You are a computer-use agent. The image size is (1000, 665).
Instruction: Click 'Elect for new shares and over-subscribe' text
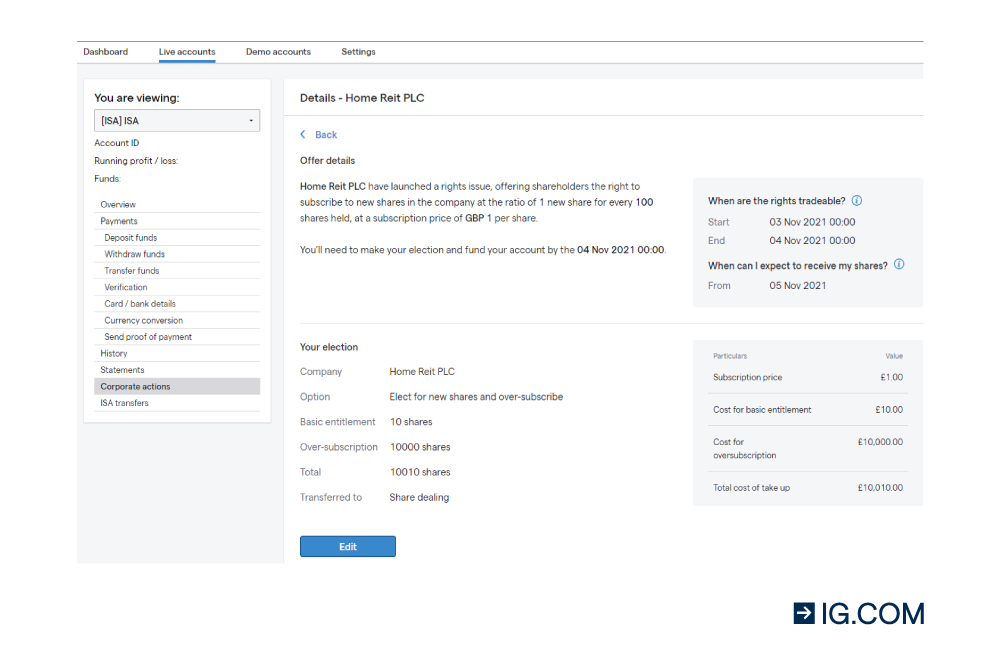click(x=476, y=397)
